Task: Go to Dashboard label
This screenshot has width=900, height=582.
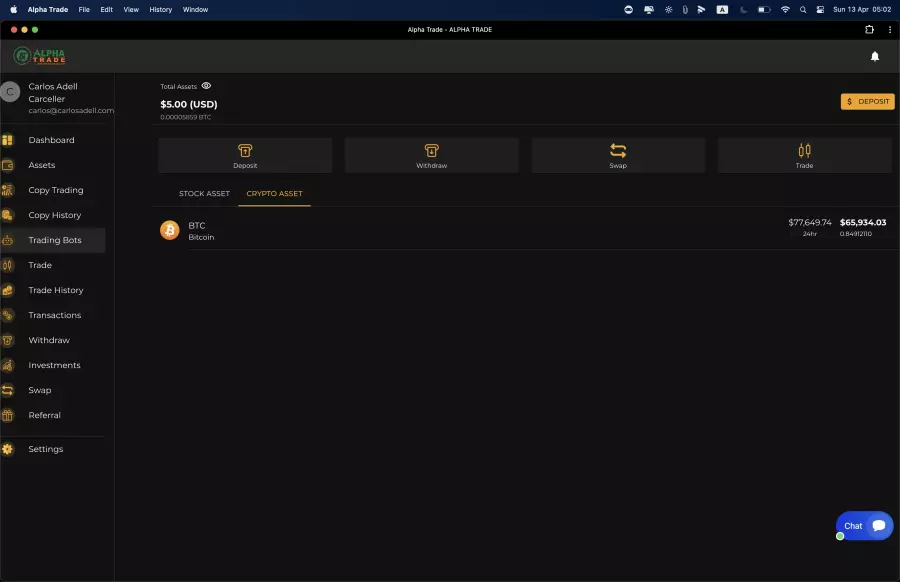Action: click(51, 140)
